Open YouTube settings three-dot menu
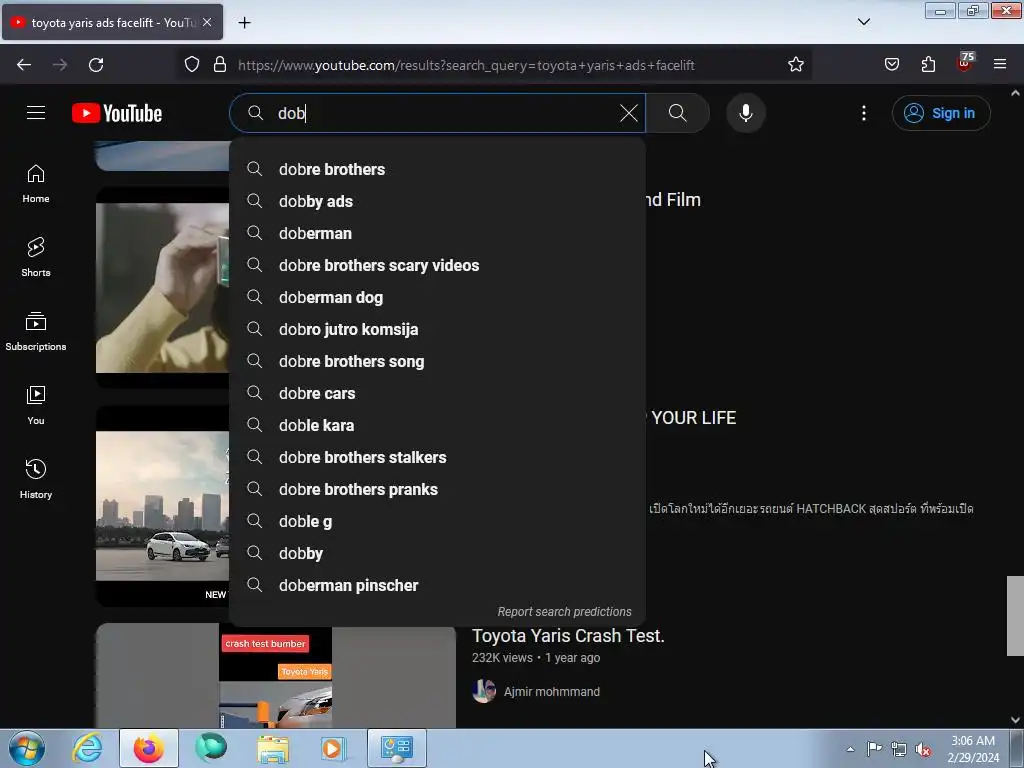Viewport: 1024px width, 768px height. point(863,113)
